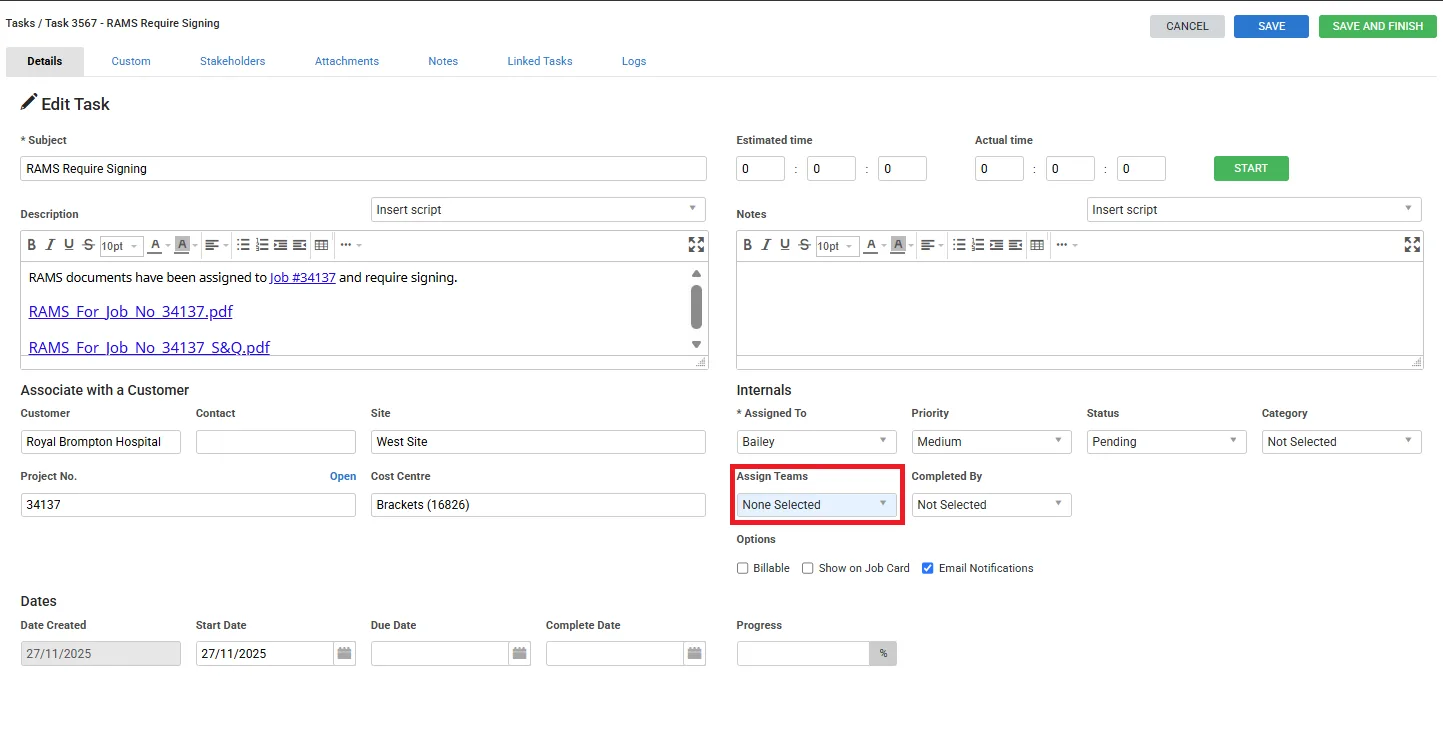Open Insert script dropdown above Notes
The height and width of the screenshot is (754, 1443).
1254,210
